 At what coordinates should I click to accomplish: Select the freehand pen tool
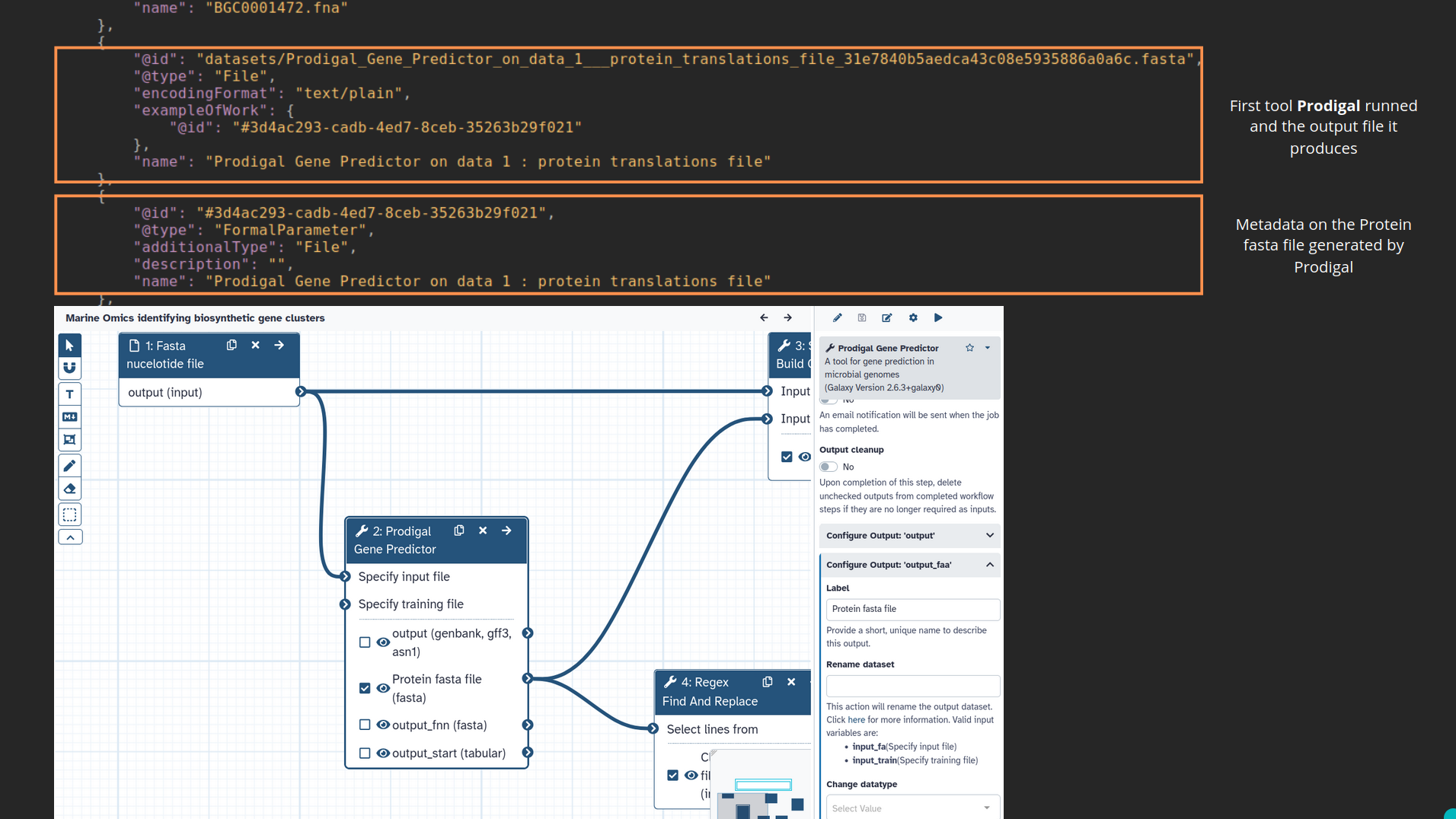pos(69,466)
